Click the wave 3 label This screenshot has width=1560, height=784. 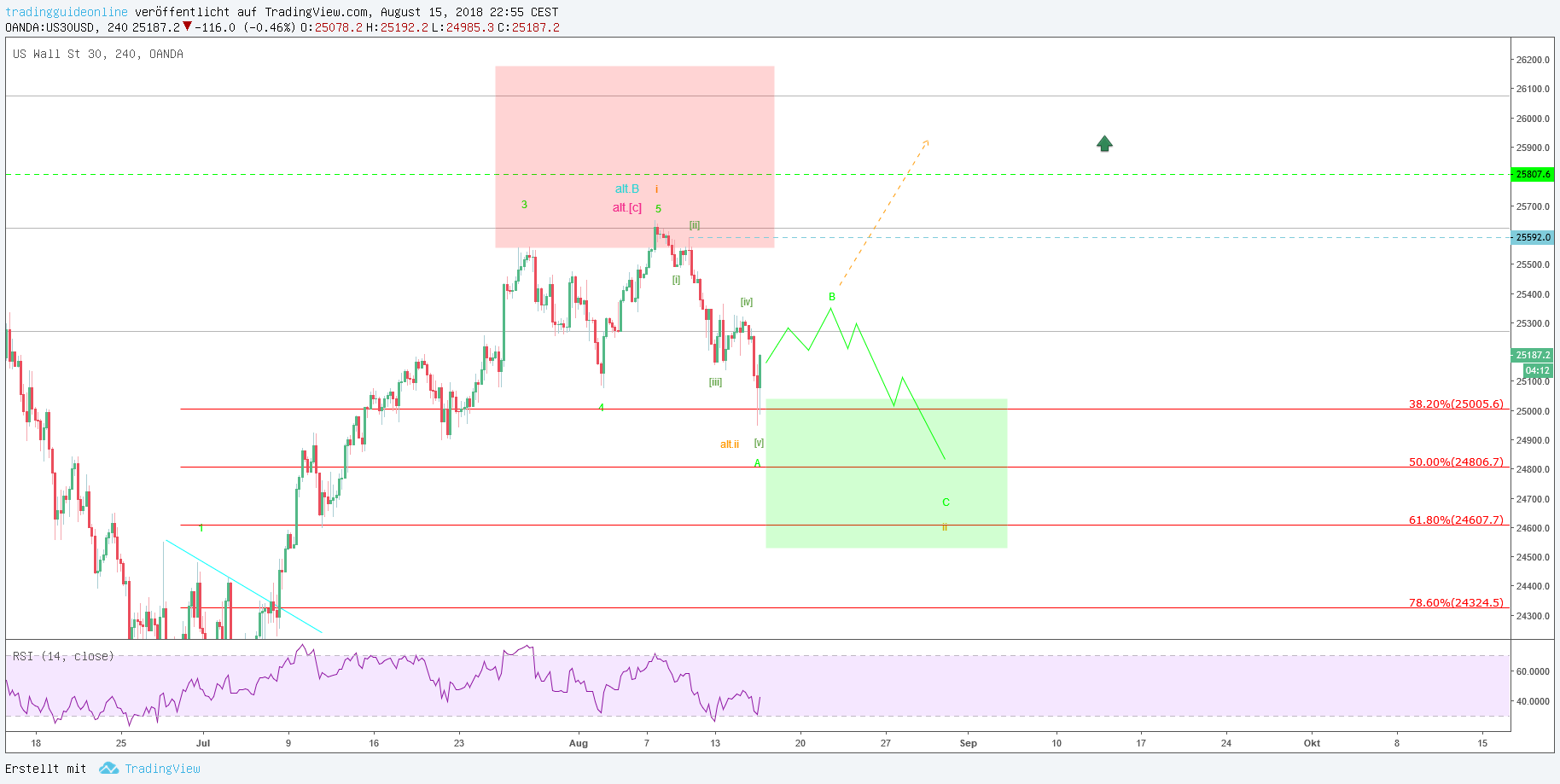524,205
